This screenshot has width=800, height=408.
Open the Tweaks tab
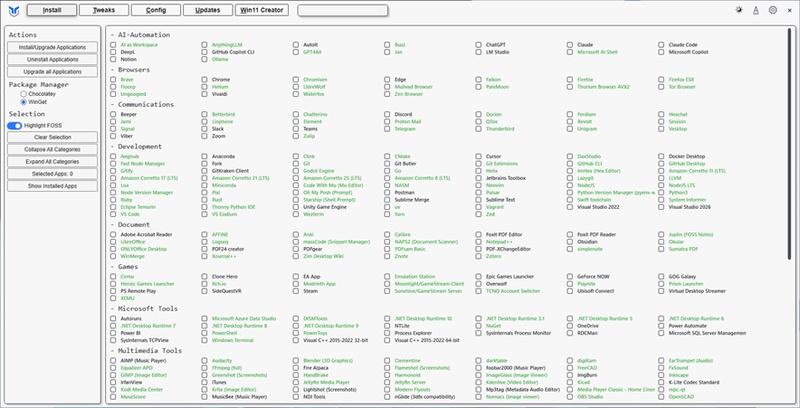pos(104,10)
